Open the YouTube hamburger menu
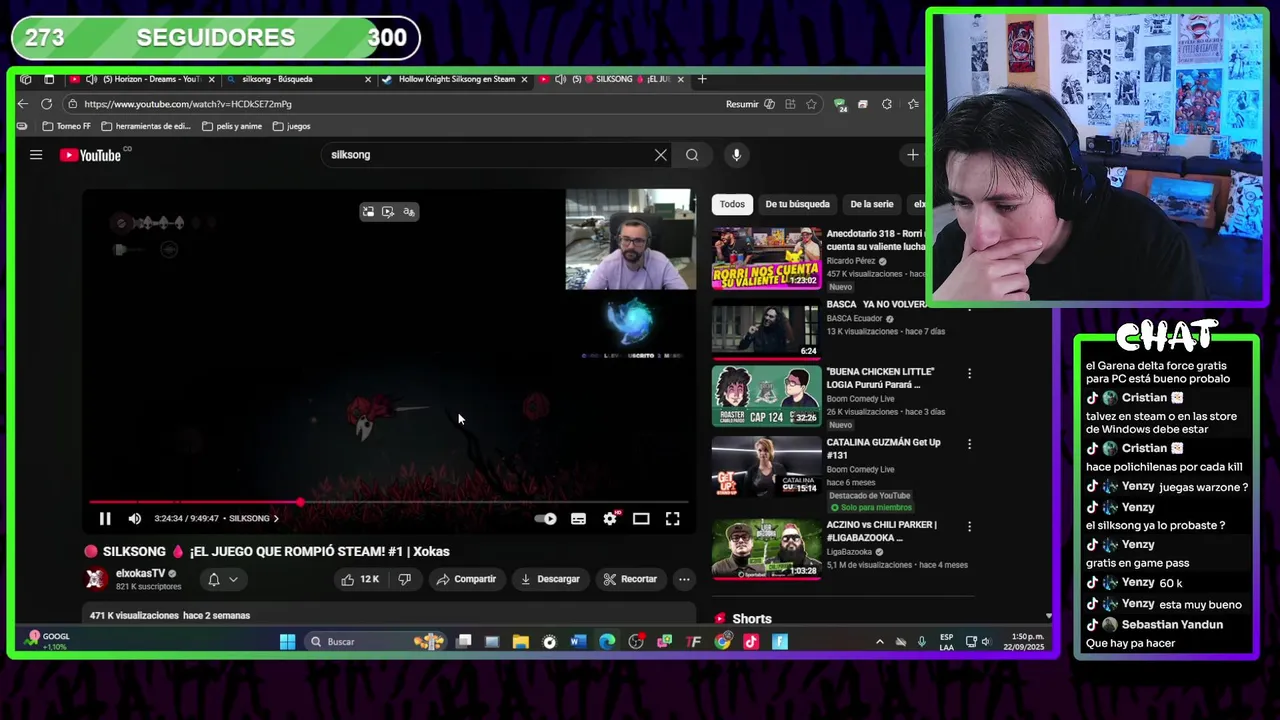This screenshot has width=1280, height=720. click(x=36, y=155)
